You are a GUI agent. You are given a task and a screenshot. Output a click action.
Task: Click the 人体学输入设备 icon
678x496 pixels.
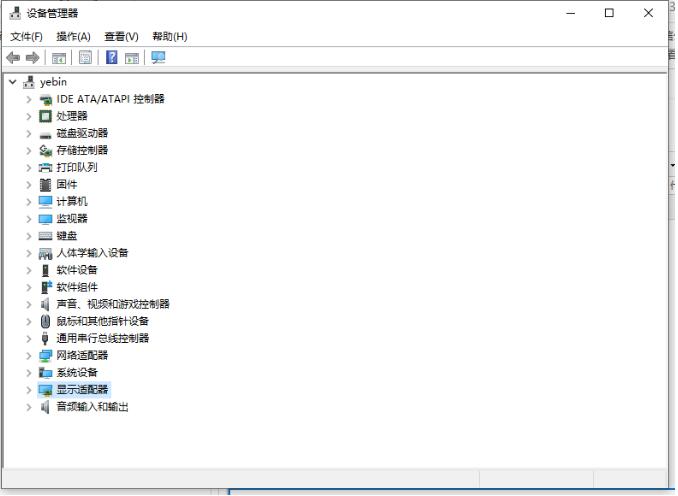coord(45,253)
